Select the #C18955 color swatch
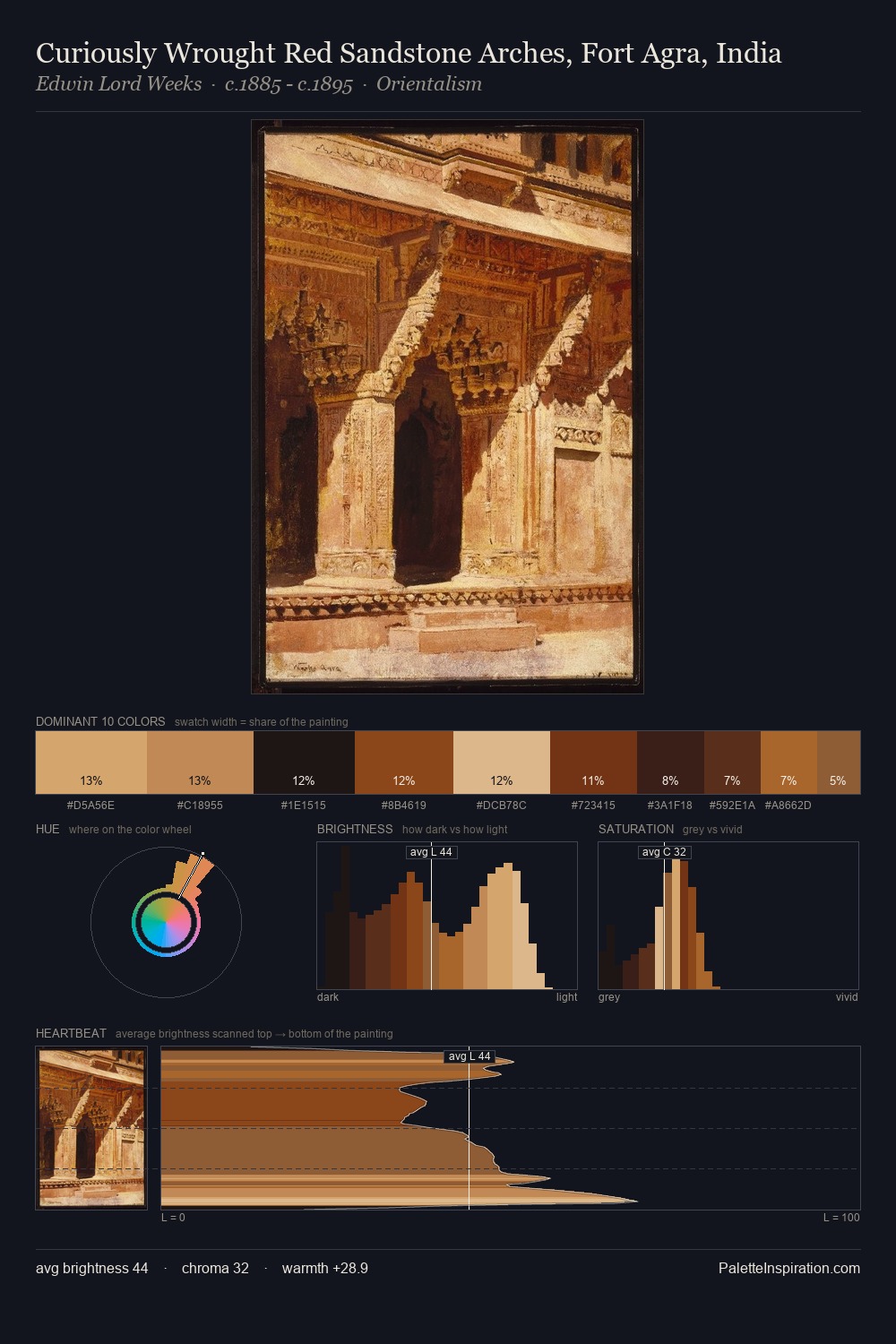Image resolution: width=896 pixels, height=1344 pixels. 200,762
